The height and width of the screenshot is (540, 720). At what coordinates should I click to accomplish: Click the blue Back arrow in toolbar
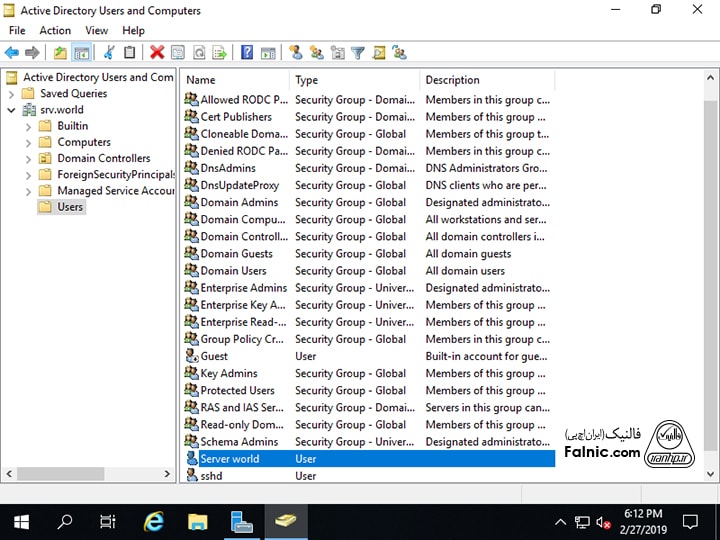coord(12,53)
